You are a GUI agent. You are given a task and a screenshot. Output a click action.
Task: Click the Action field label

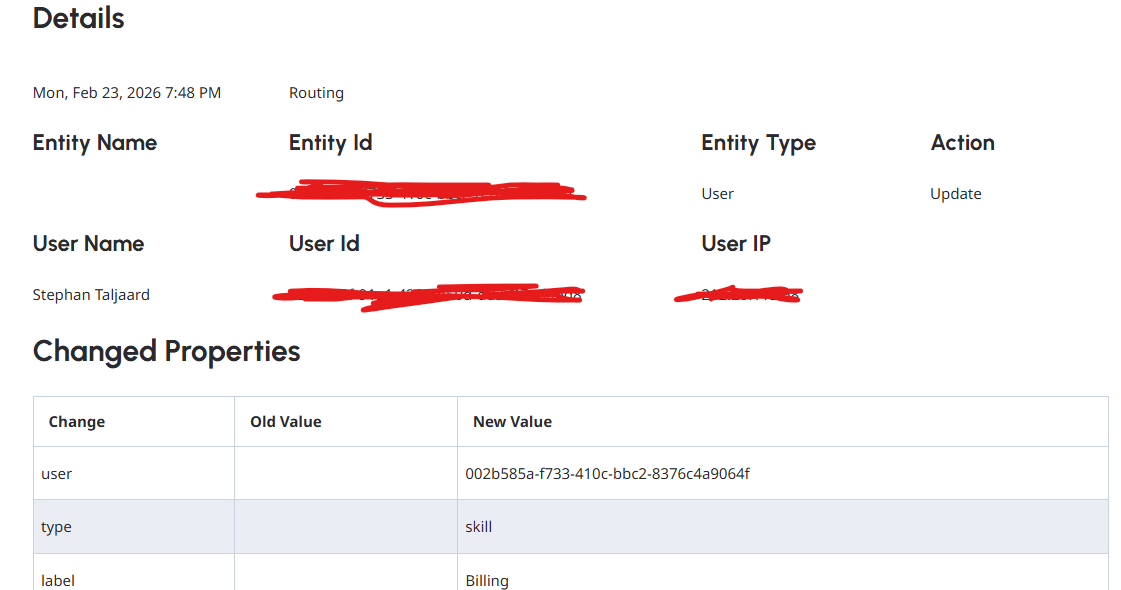pos(962,143)
